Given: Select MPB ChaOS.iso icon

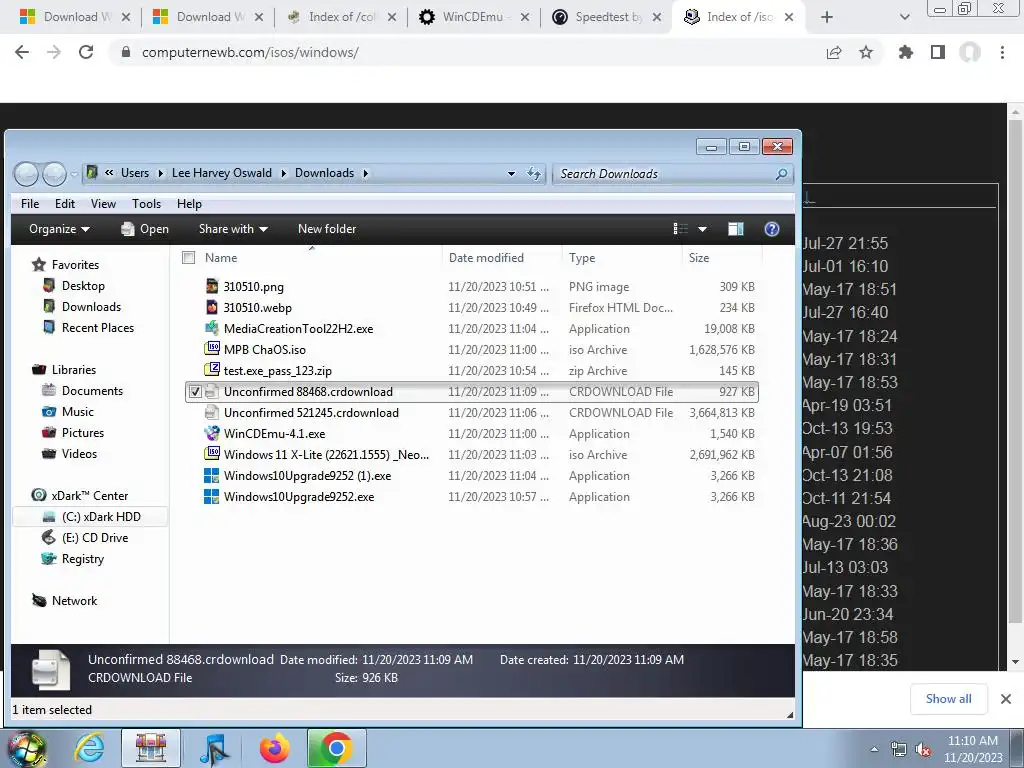Looking at the screenshot, I should (x=212, y=349).
